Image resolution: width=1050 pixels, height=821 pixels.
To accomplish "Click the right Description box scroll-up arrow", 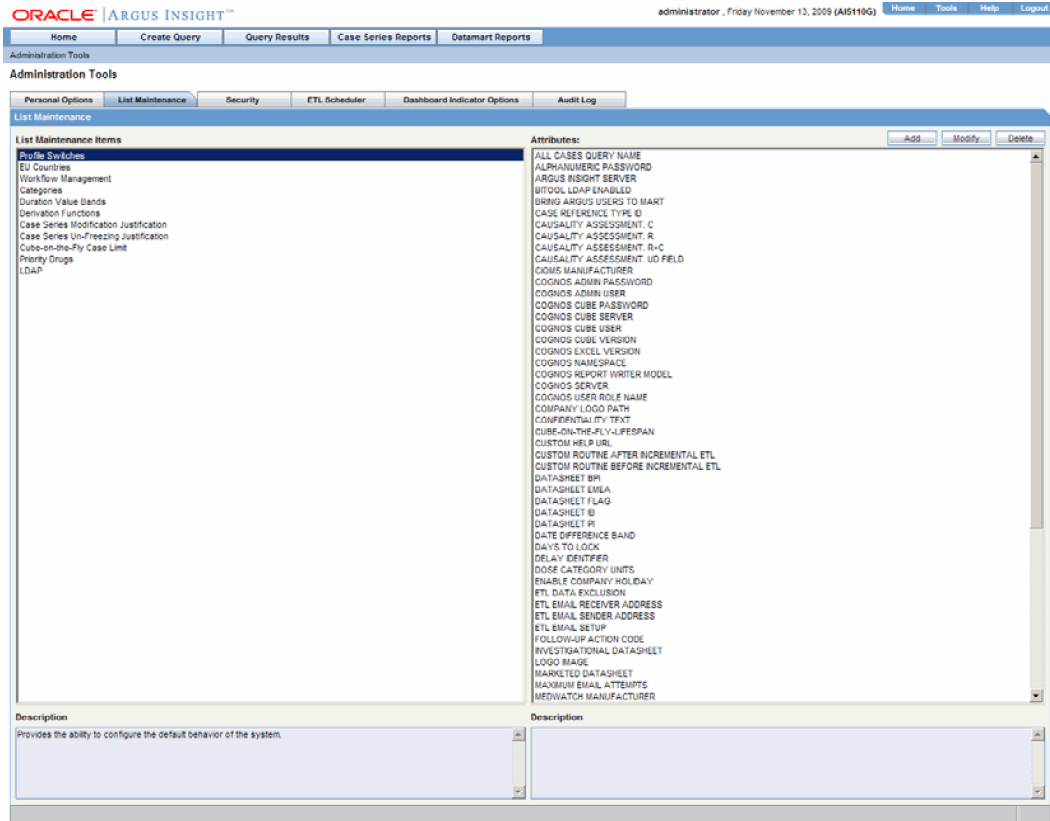I will [1037, 735].
